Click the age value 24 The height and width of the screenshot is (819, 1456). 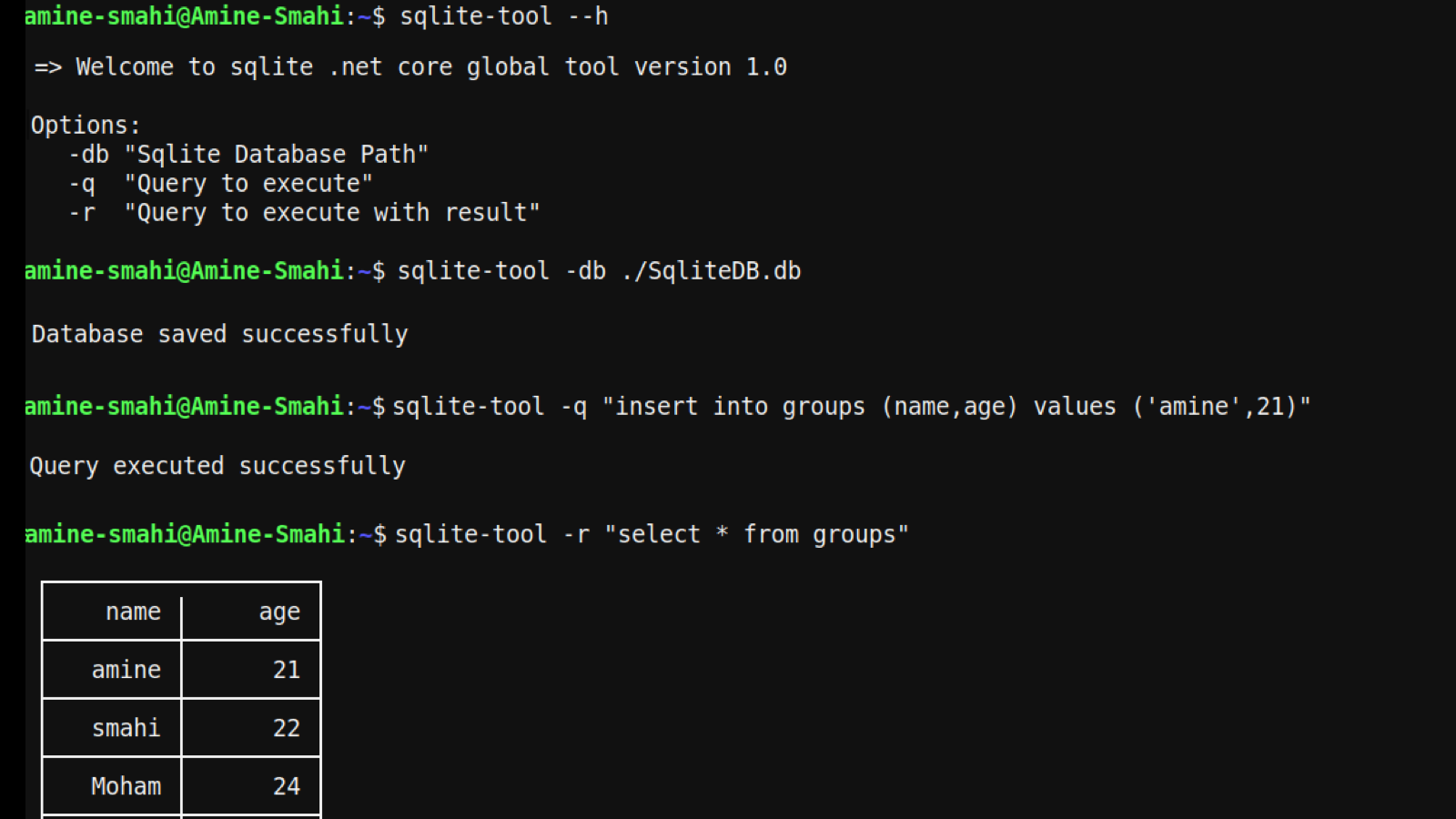287,785
